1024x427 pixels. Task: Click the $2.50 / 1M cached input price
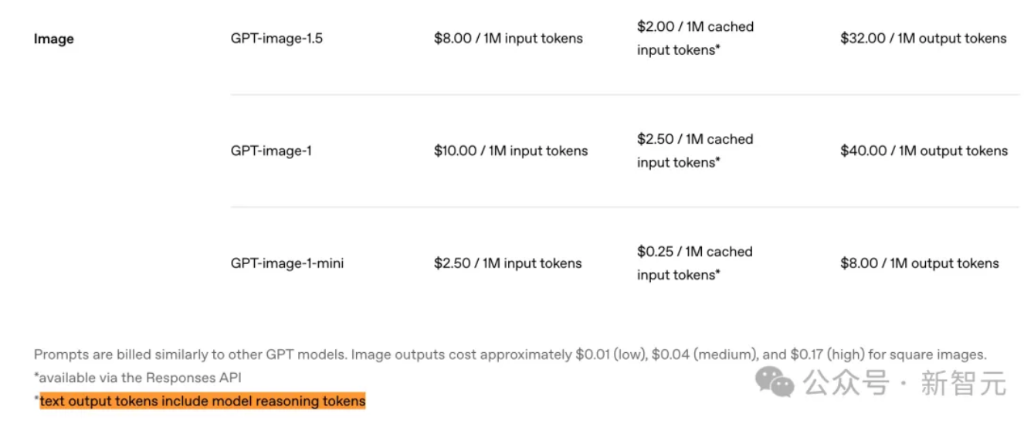[695, 150]
